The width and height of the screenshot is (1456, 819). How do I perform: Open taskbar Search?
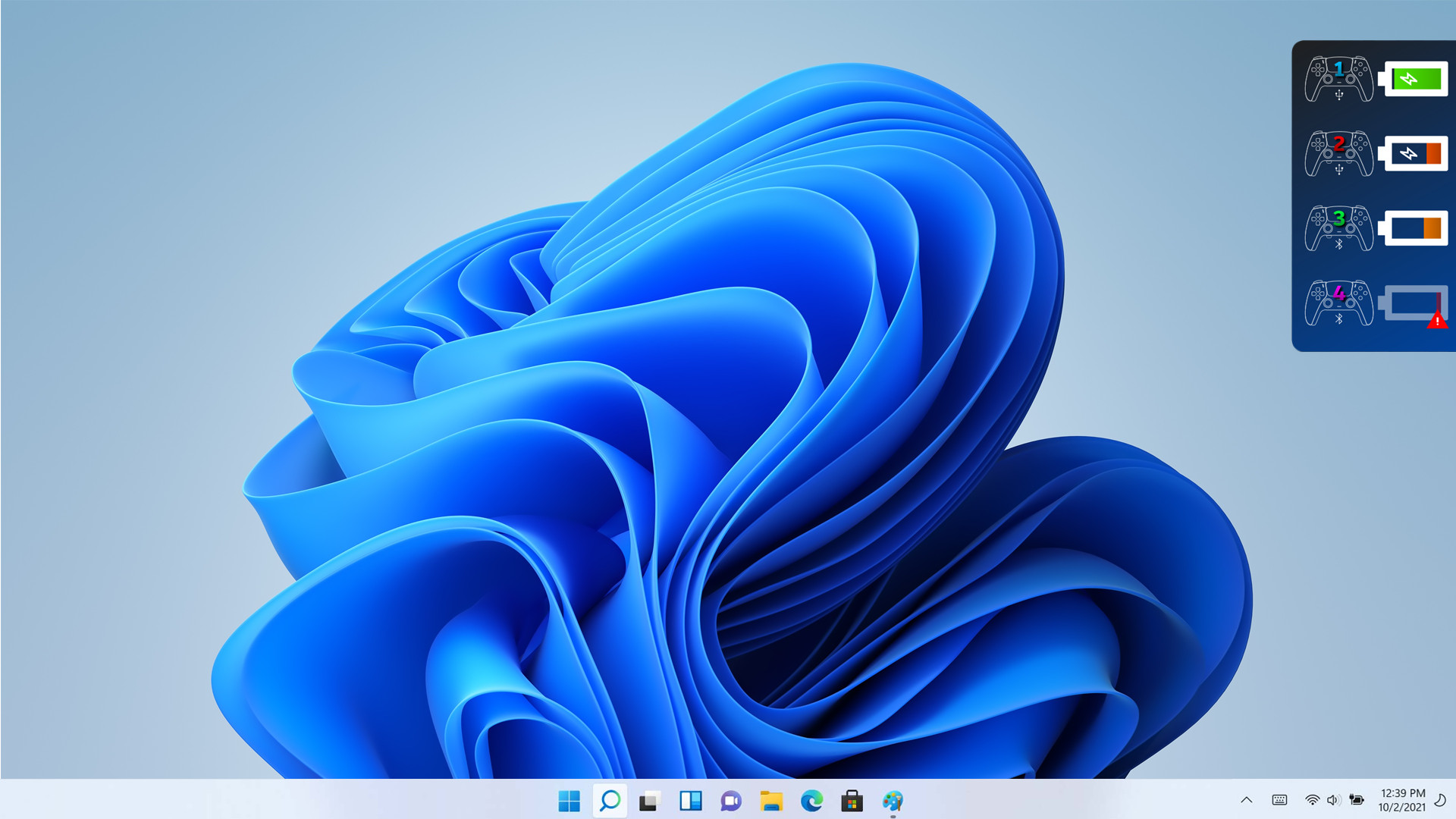(610, 801)
